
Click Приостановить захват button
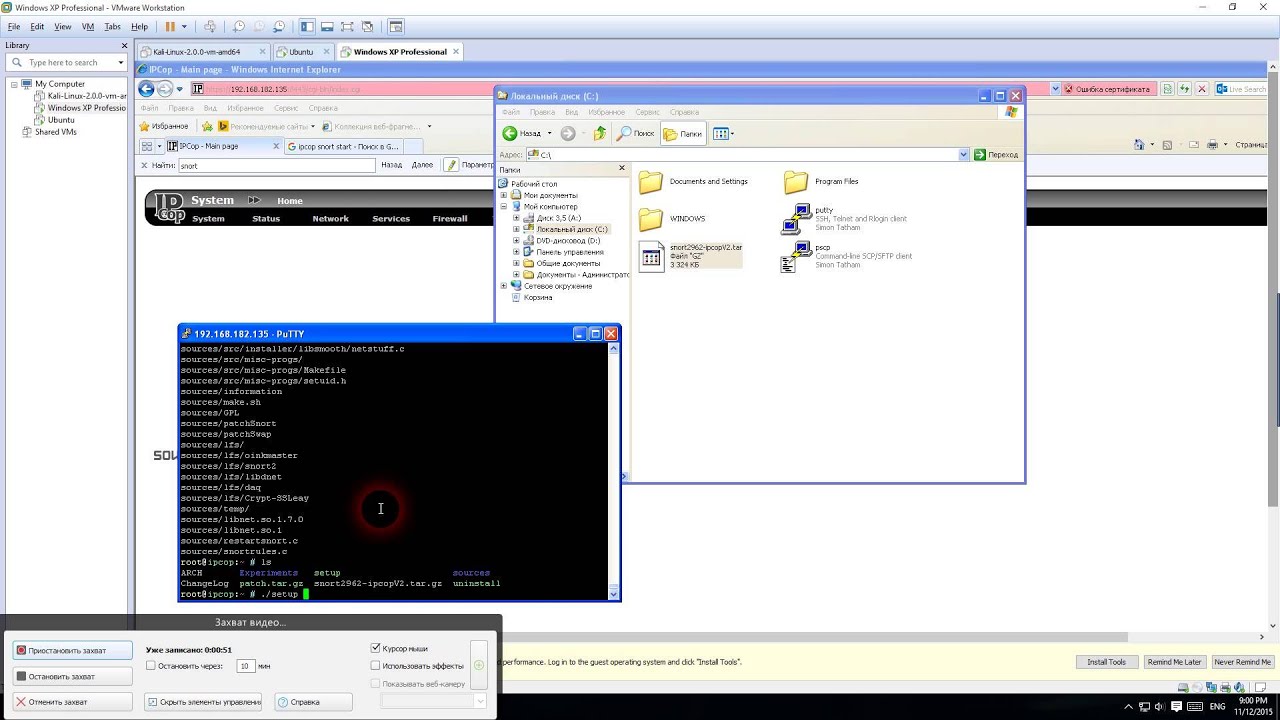click(x=72, y=650)
